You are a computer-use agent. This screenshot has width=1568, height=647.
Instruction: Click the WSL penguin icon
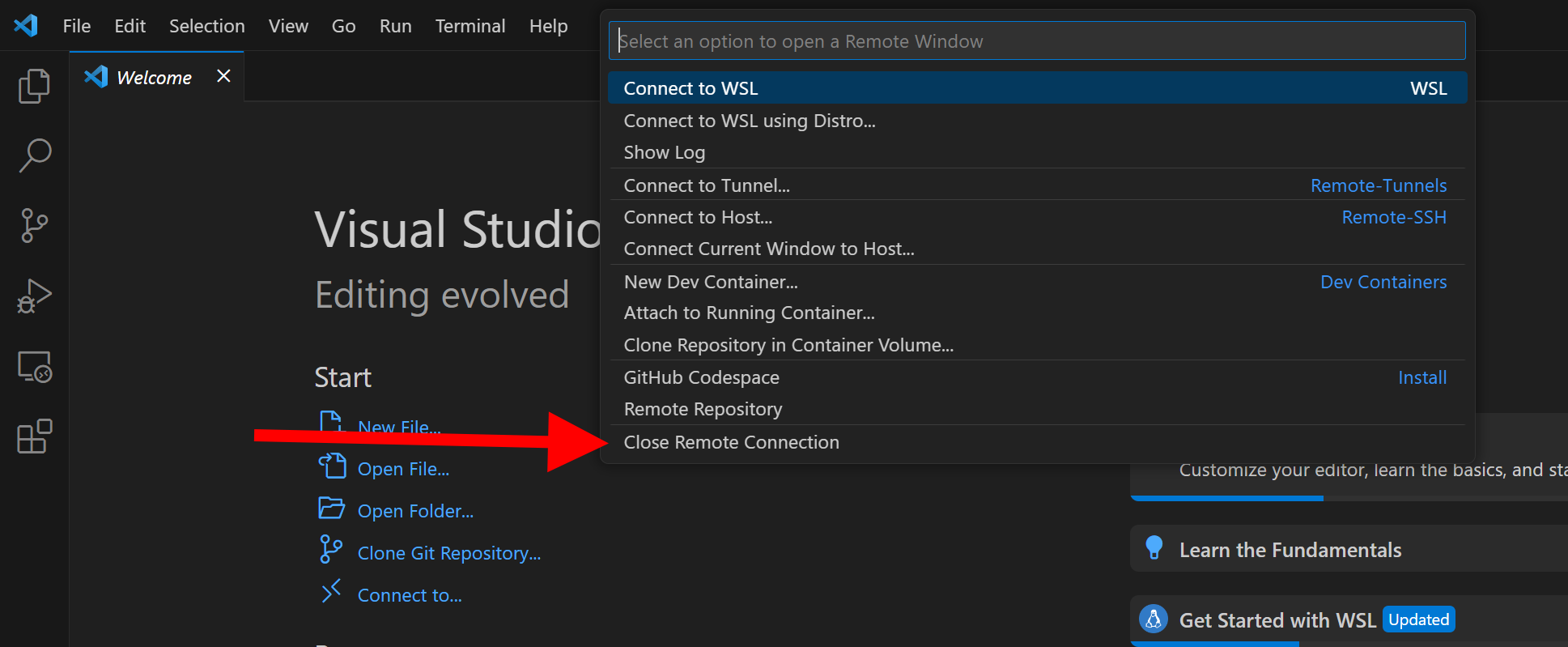[1154, 619]
